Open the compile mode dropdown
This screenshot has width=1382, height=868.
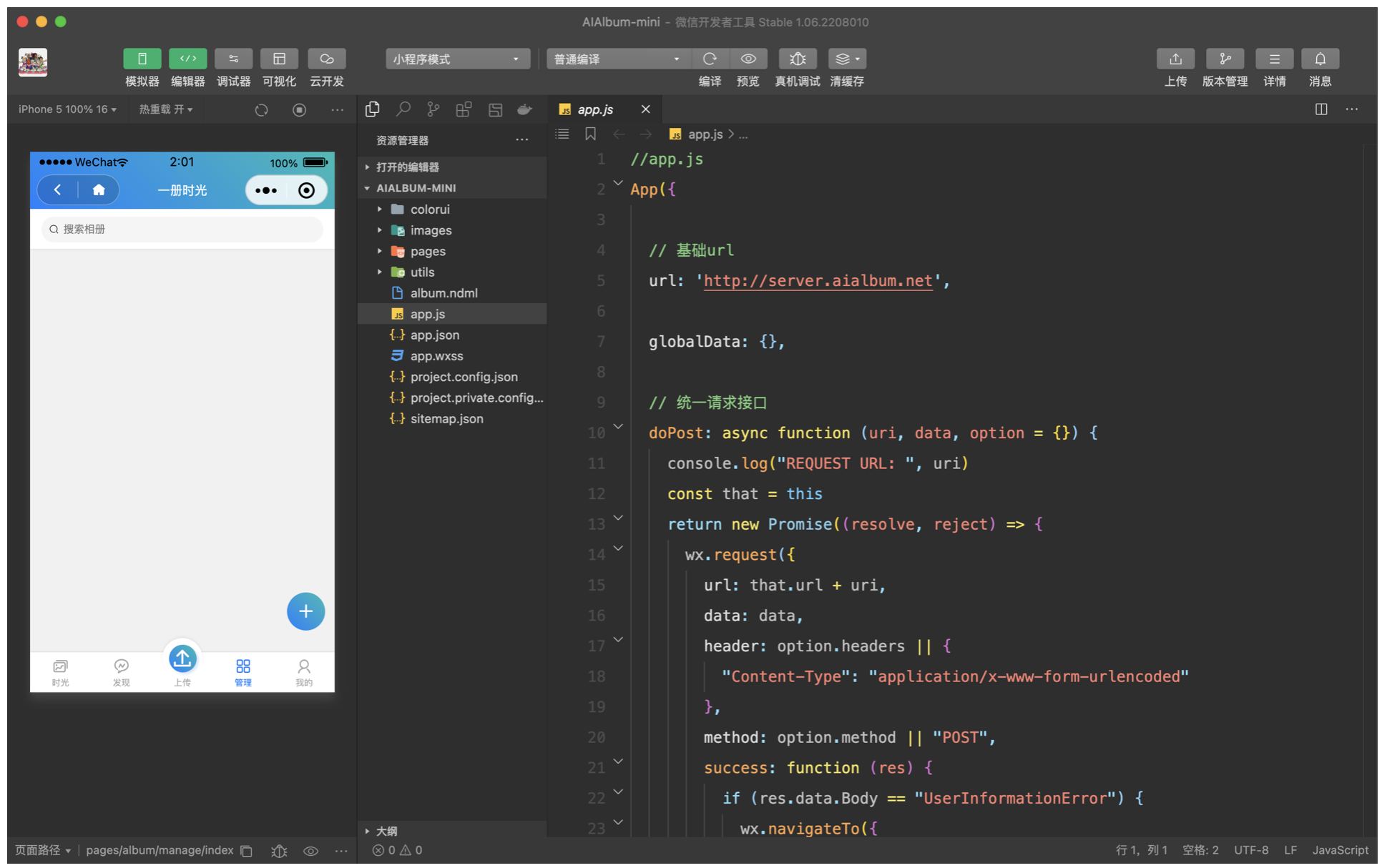click(x=618, y=59)
